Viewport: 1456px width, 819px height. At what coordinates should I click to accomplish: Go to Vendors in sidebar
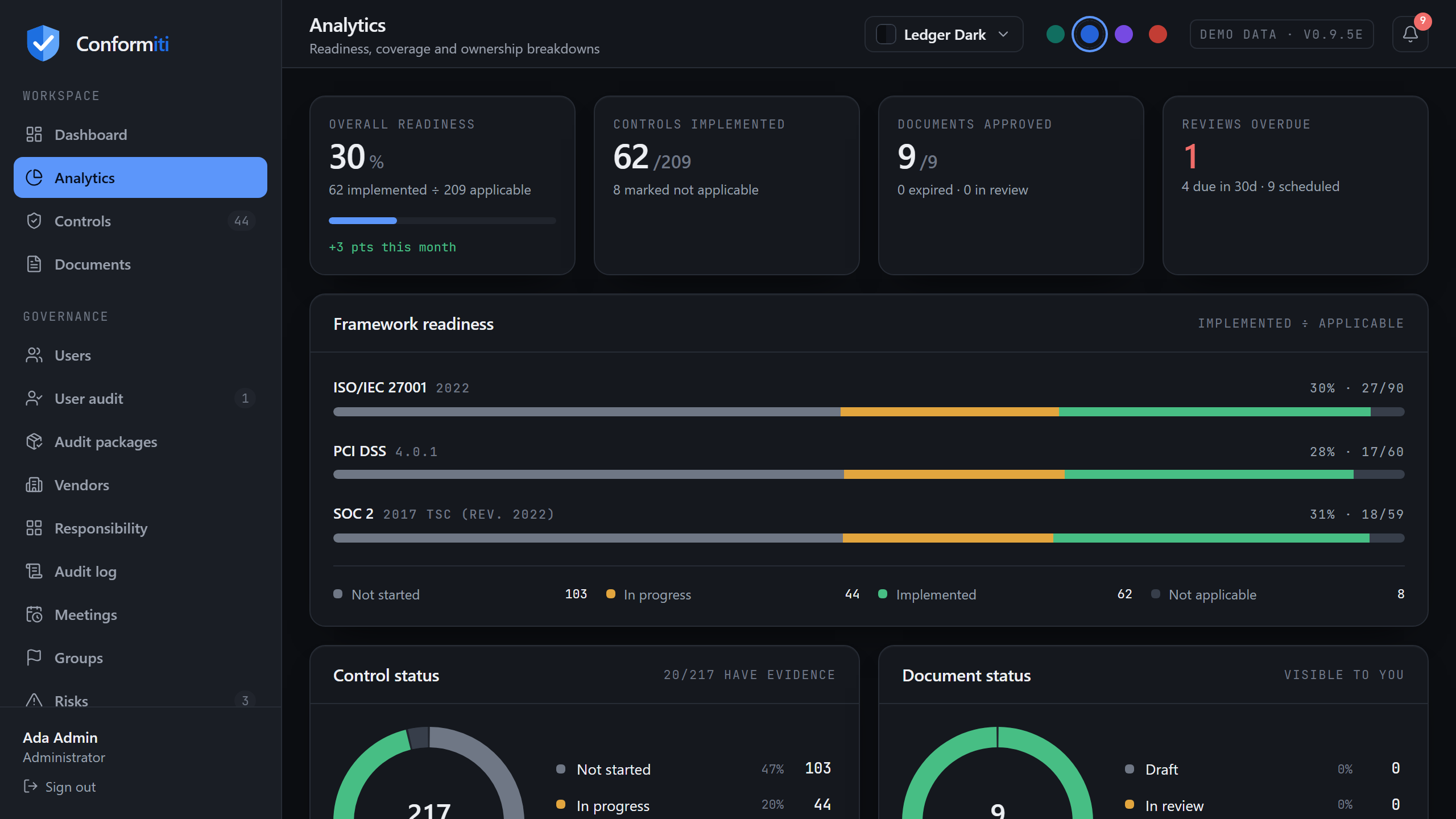tap(140, 485)
